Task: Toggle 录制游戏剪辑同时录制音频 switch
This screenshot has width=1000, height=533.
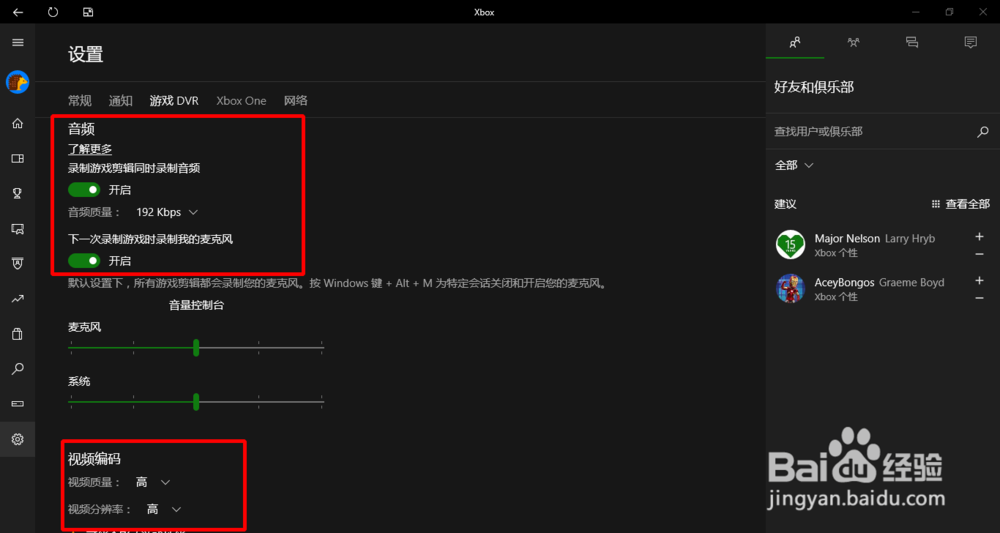Action: pyautogui.click(x=84, y=190)
